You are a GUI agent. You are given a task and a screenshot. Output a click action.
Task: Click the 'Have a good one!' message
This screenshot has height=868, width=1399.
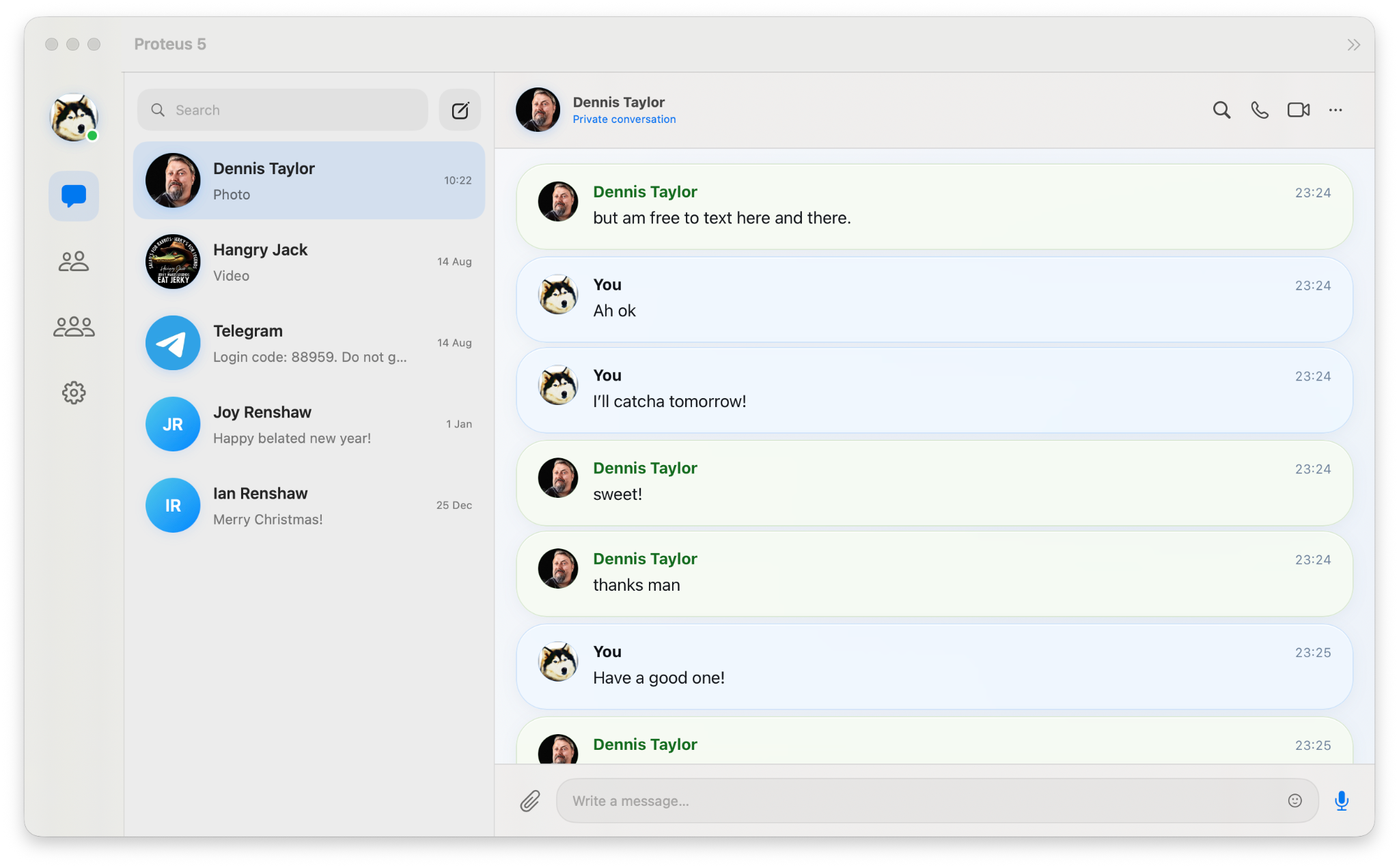[934, 667]
